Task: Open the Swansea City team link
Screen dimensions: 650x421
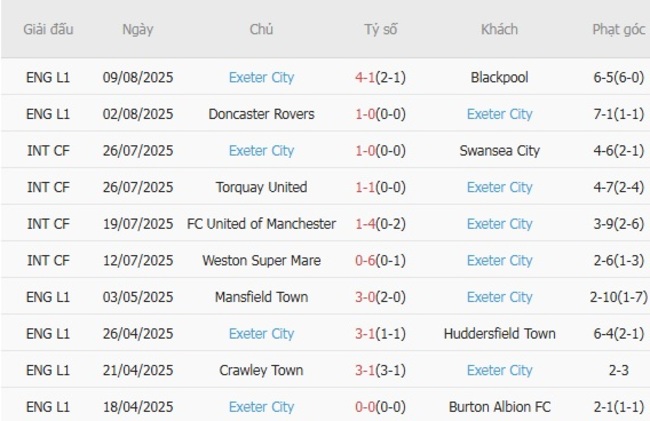Action: pos(499,150)
